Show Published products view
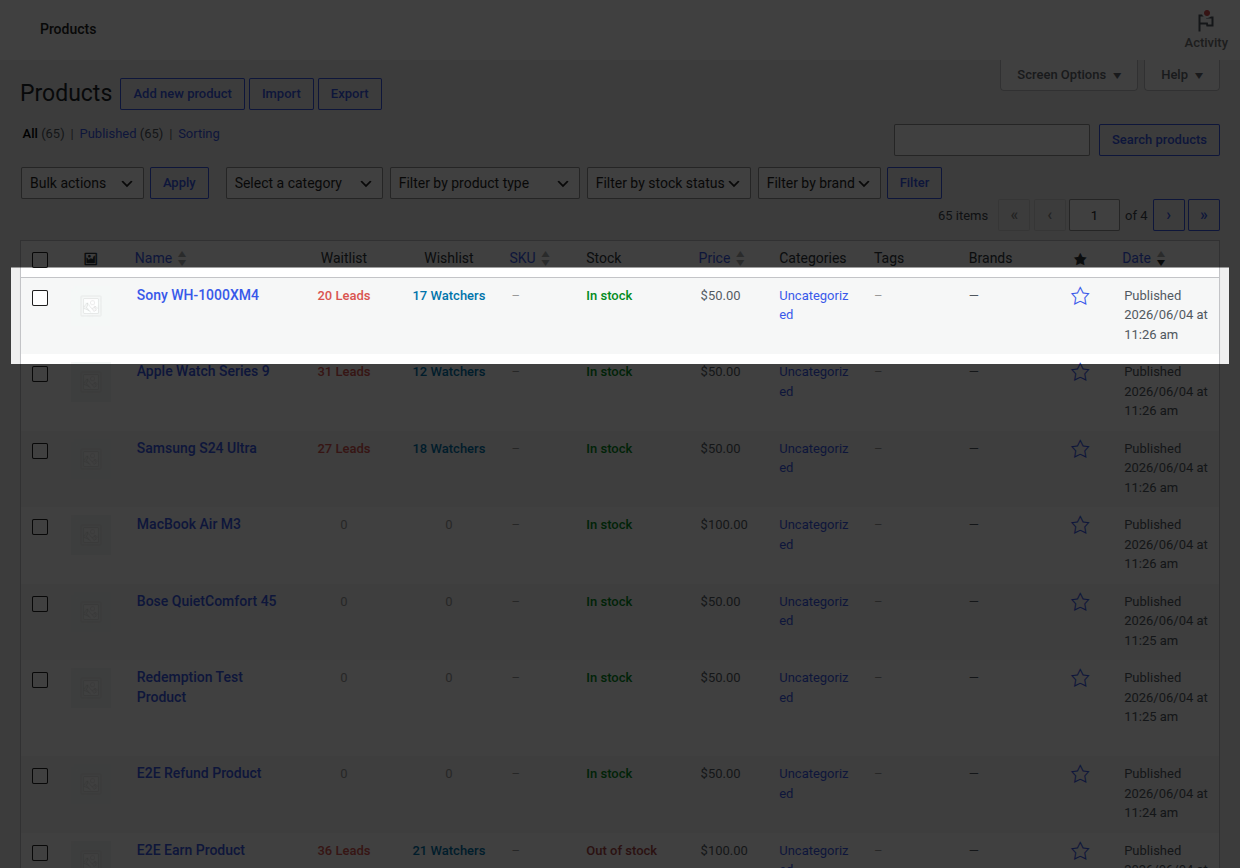 pyautogui.click(x=121, y=134)
